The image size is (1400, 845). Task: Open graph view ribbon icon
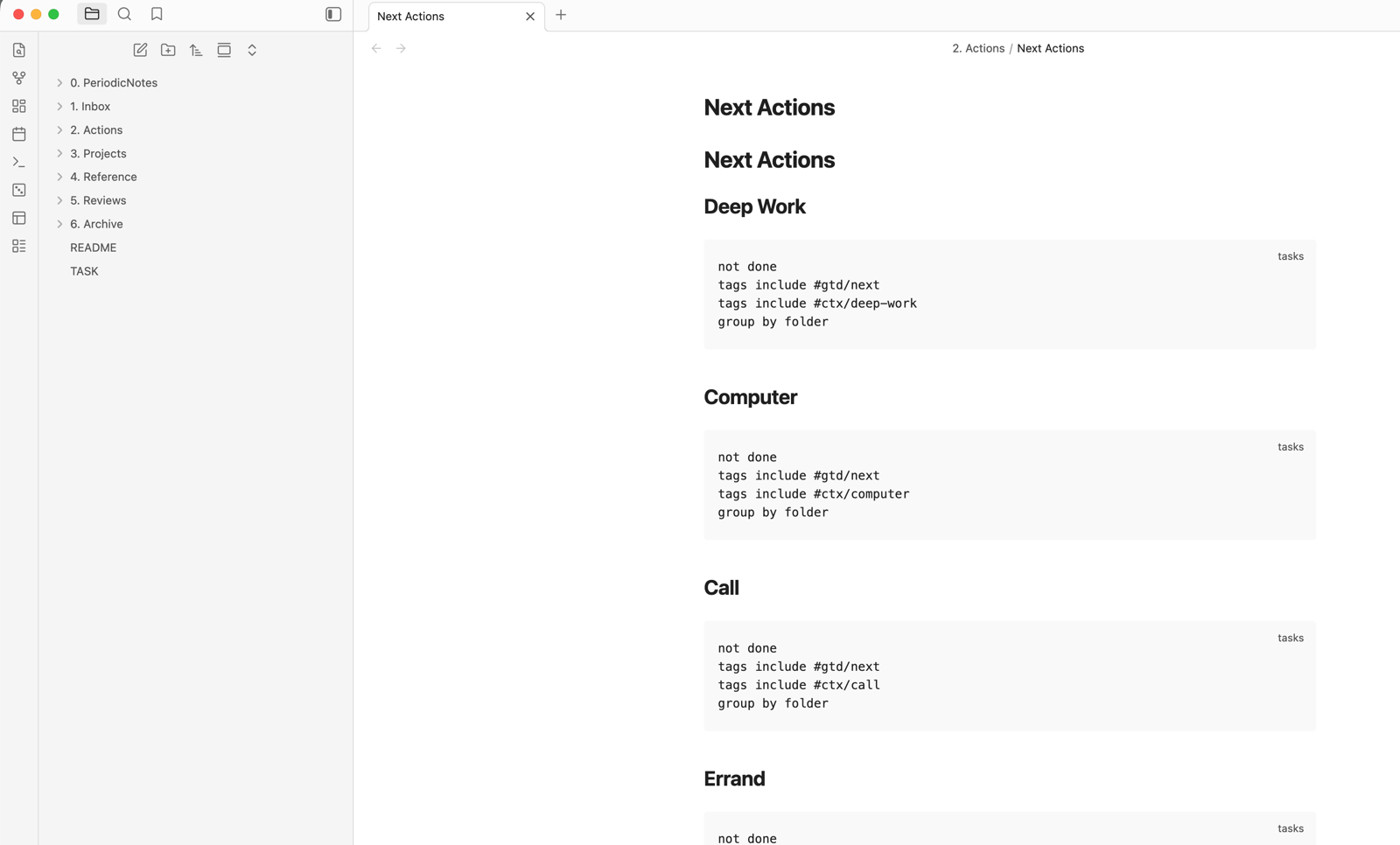point(19,78)
